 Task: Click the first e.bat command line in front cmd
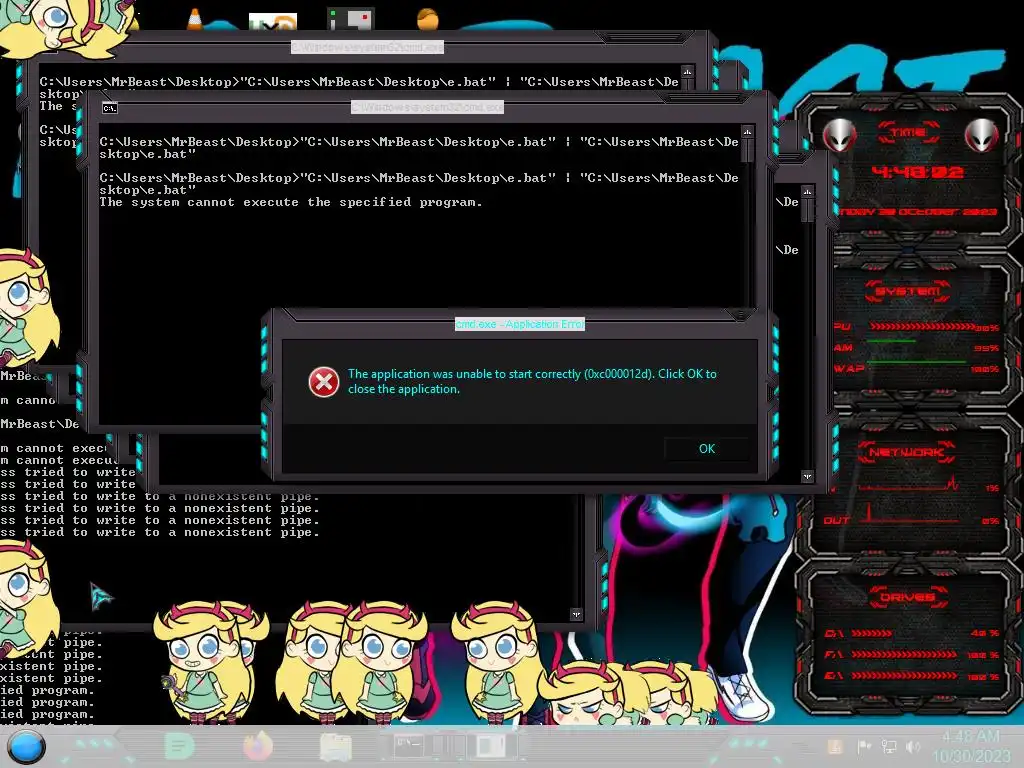tap(419, 148)
